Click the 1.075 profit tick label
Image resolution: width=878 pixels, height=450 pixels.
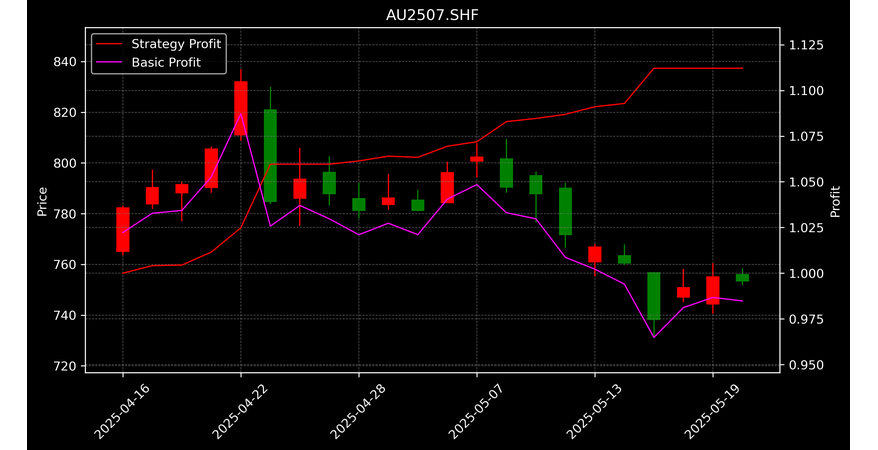tap(806, 137)
